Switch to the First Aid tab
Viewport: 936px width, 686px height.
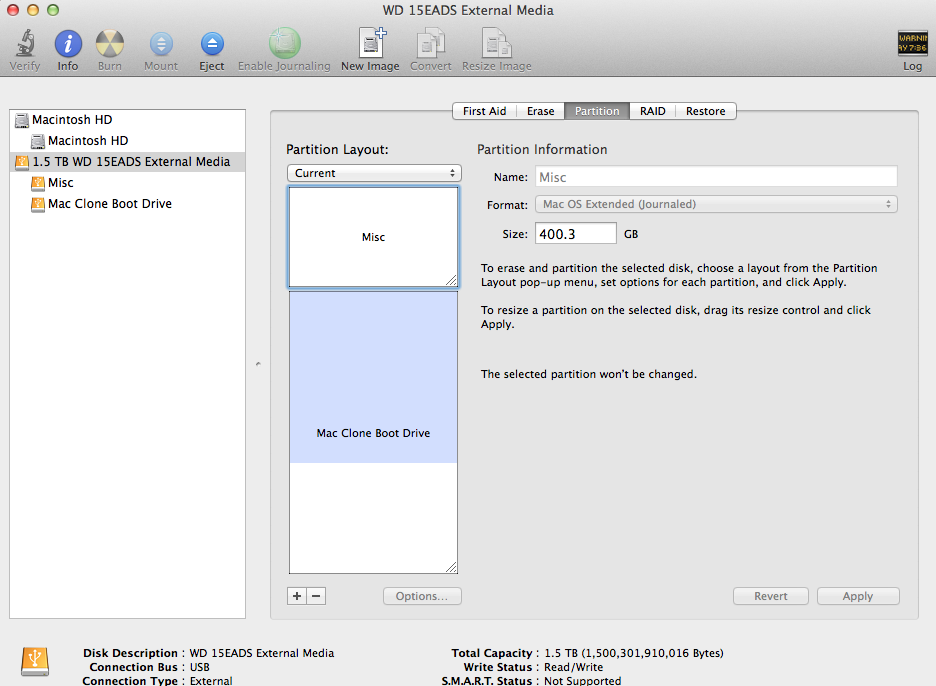(x=484, y=111)
